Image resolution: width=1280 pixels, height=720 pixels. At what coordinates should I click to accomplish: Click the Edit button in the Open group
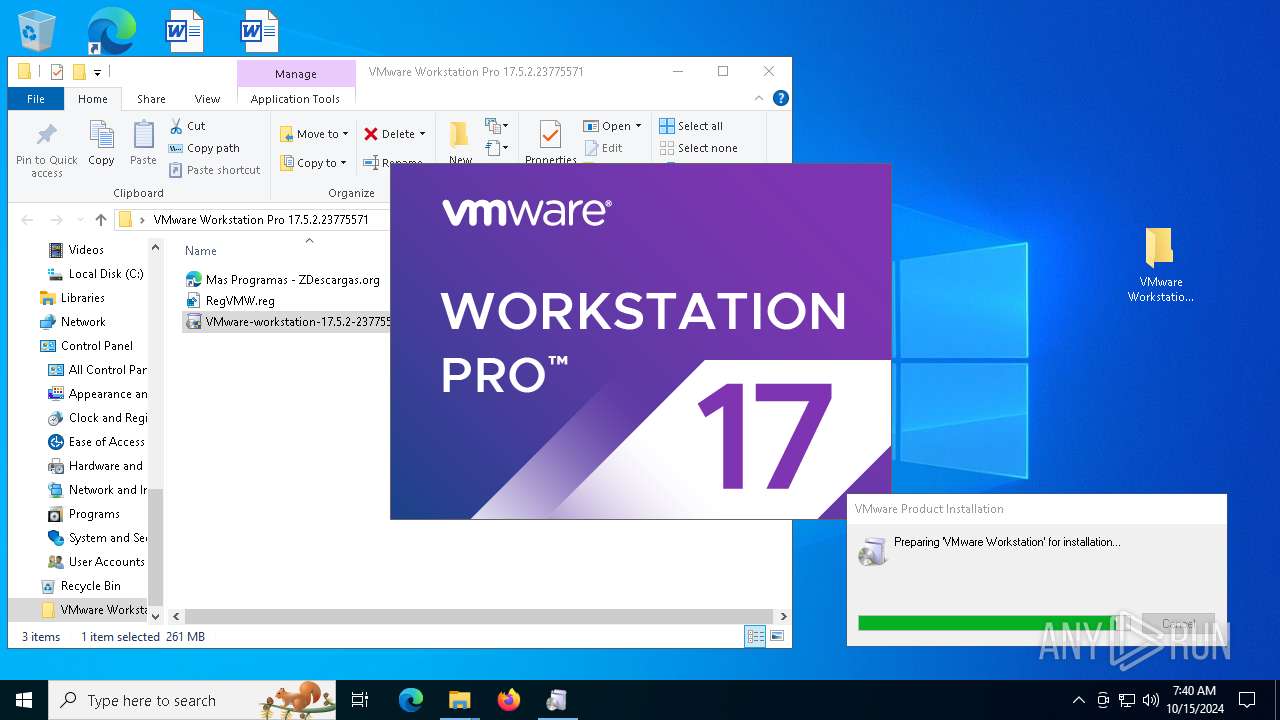point(603,148)
